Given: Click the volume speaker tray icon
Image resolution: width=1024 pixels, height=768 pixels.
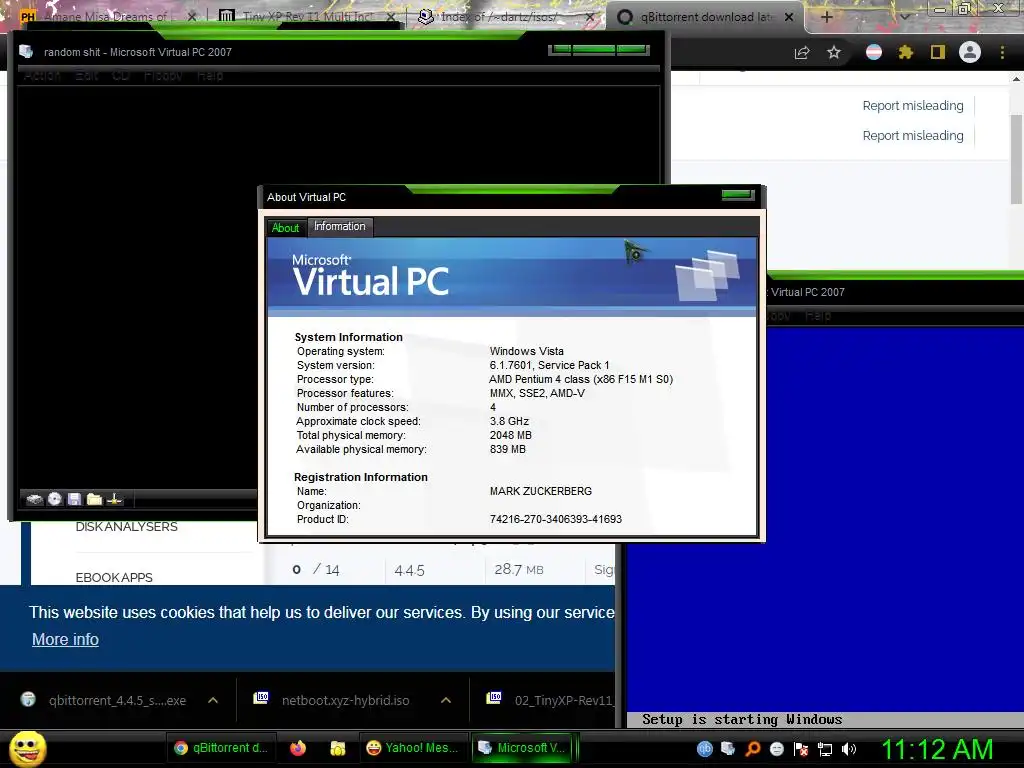Looking at the screenshot, I should pos(849,749).
